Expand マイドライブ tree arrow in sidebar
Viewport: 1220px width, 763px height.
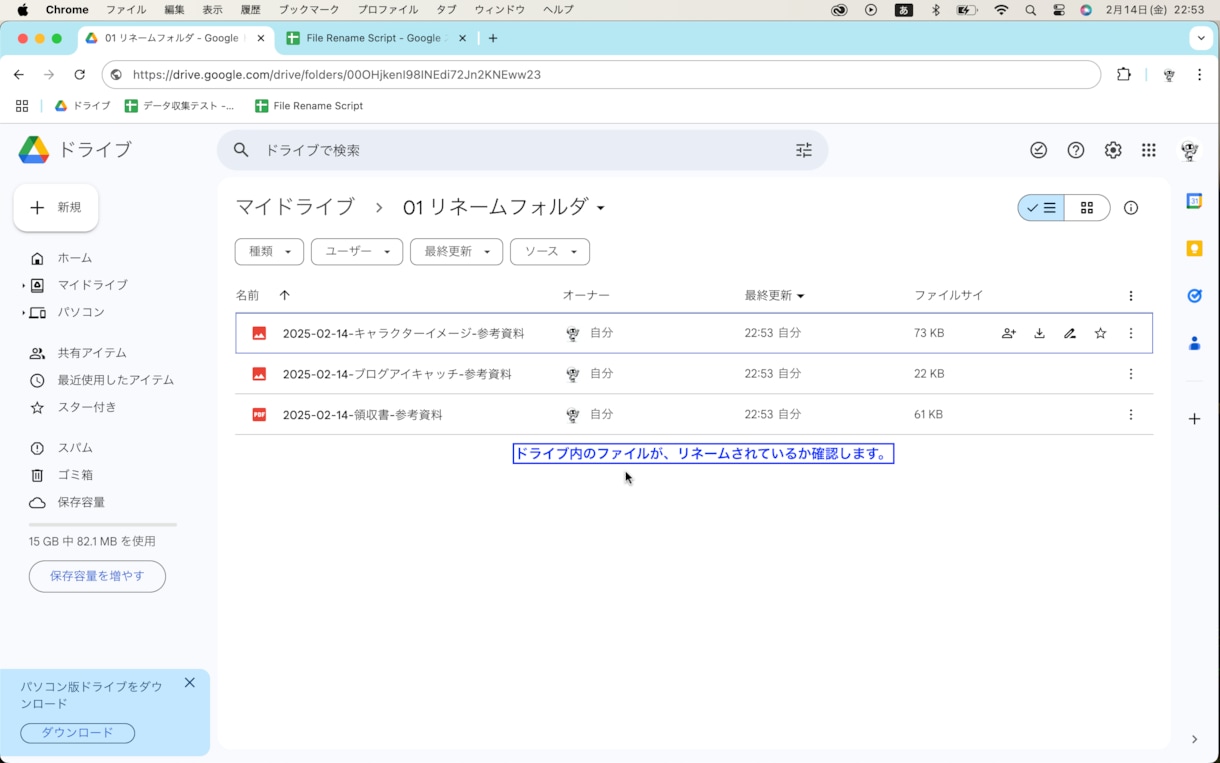23,286
